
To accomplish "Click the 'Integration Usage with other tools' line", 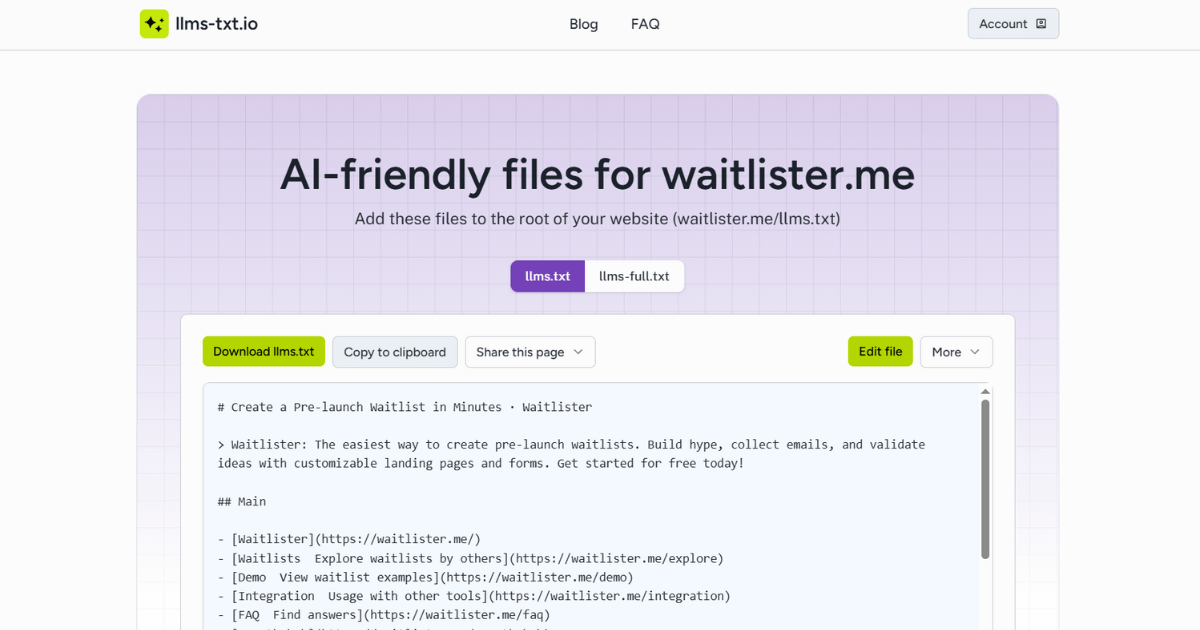I will click(474, 596).
